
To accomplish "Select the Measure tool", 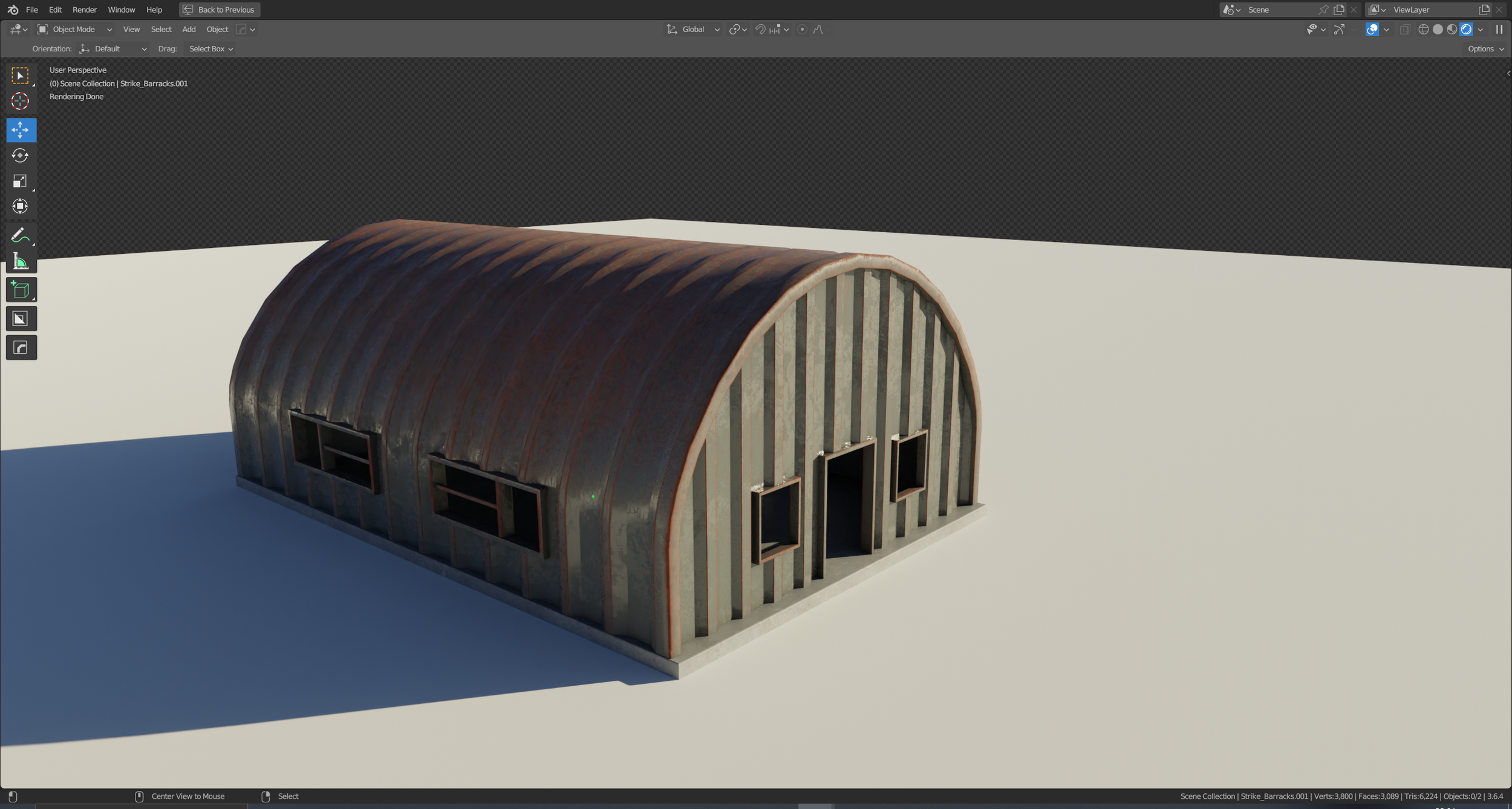I will [x=20, y=261].
